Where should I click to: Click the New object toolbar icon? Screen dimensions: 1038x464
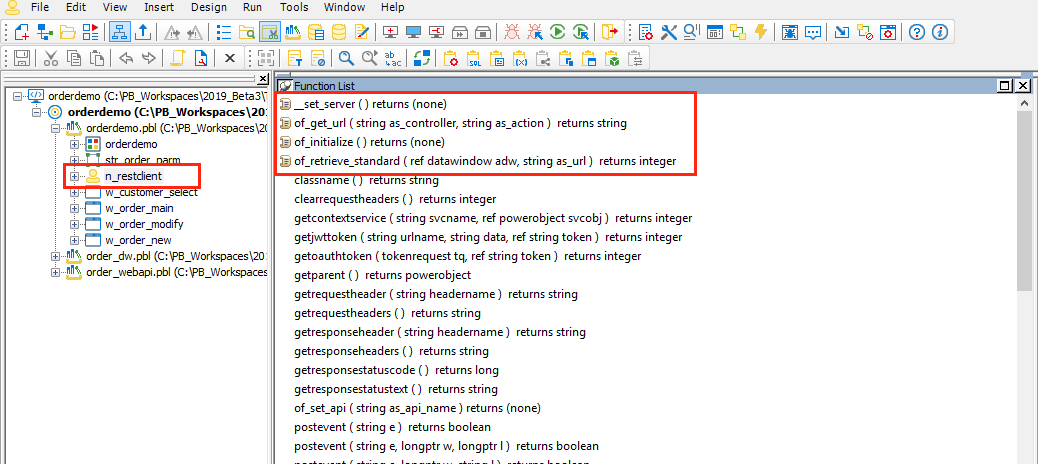pyautogui.click(x=23, y=31)
